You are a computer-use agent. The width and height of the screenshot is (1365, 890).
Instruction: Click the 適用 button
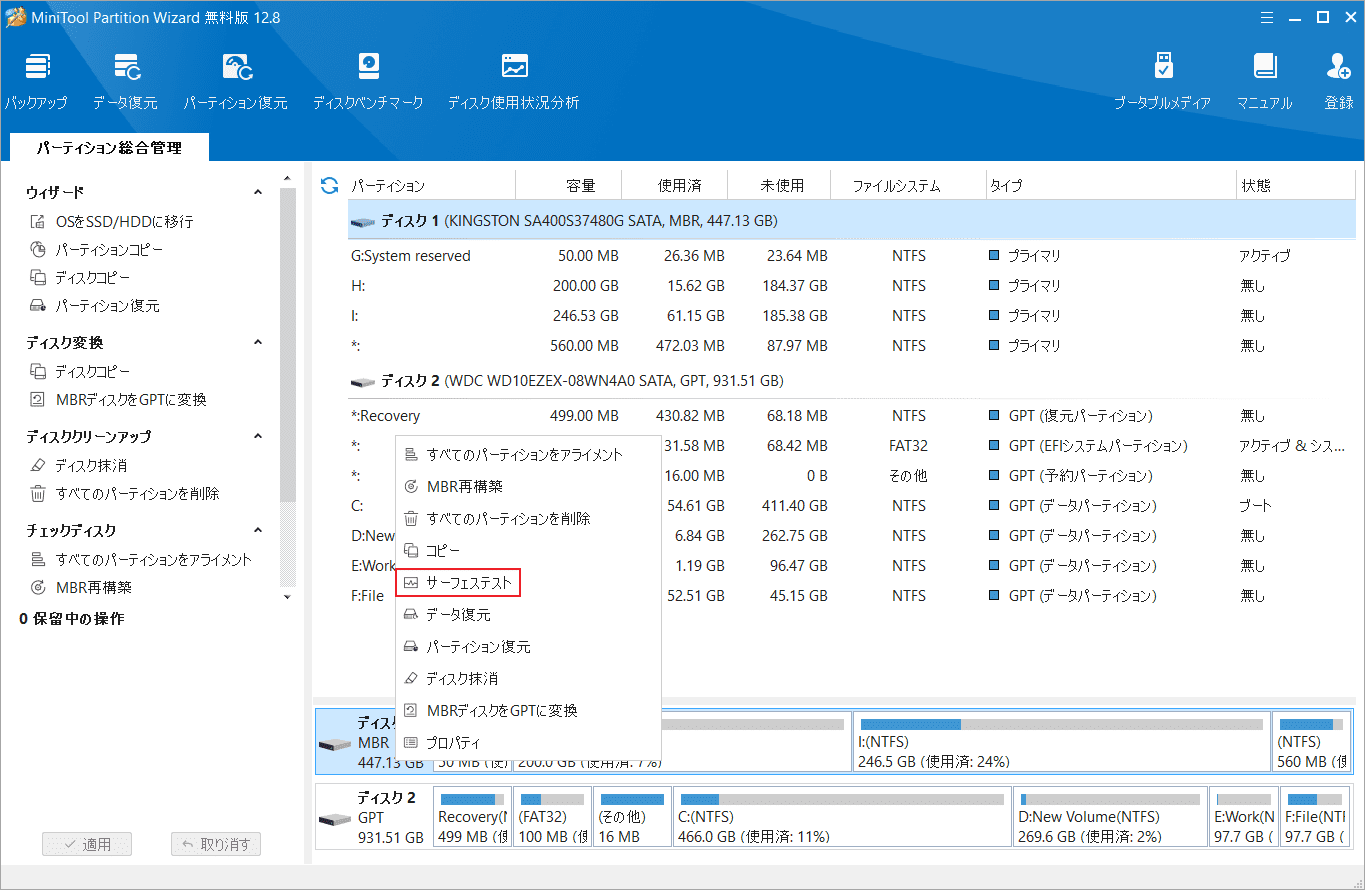click(87, 844)
